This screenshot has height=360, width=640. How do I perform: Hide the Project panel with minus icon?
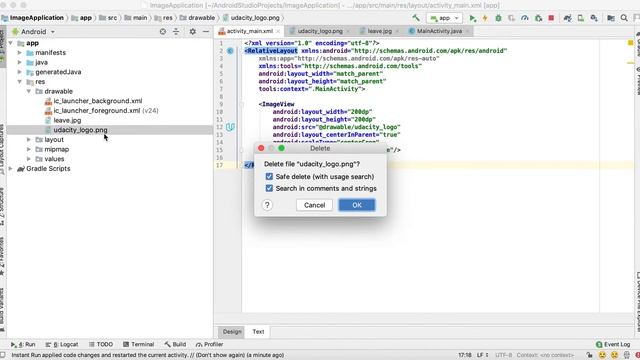click(x=206, y=31)
